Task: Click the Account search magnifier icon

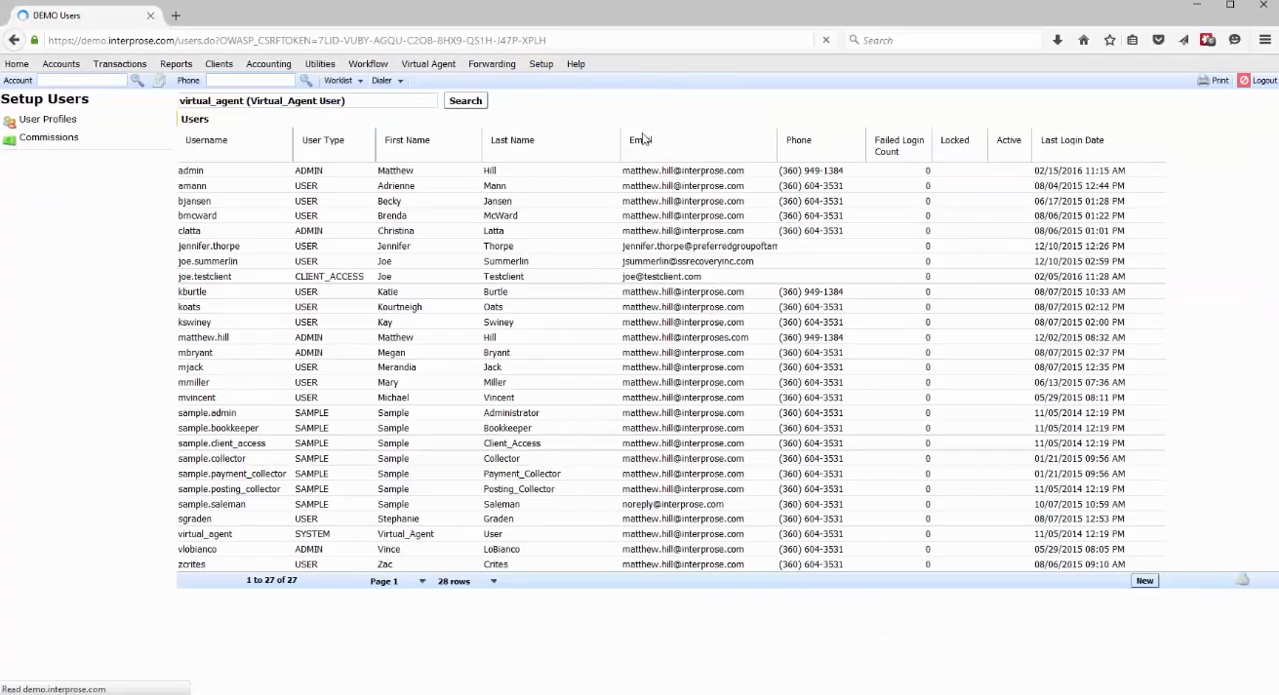Action: click(x=137, y=81)
